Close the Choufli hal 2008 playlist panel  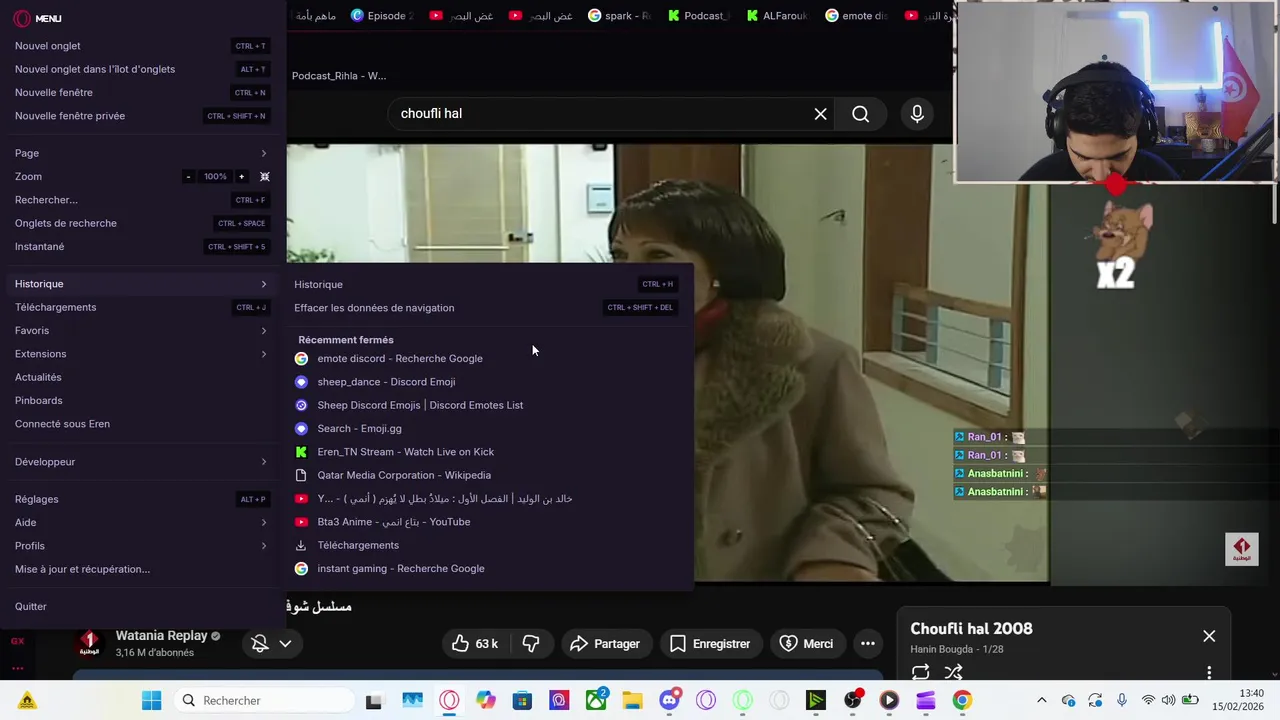click(x=1209, y=636)
